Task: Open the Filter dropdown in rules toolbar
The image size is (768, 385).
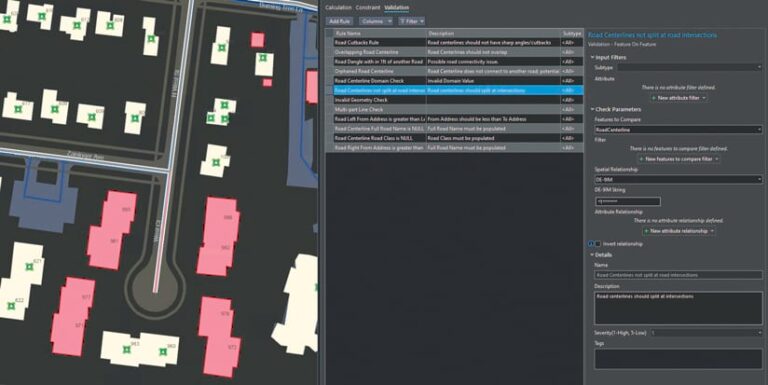Action: pos(411,22)
